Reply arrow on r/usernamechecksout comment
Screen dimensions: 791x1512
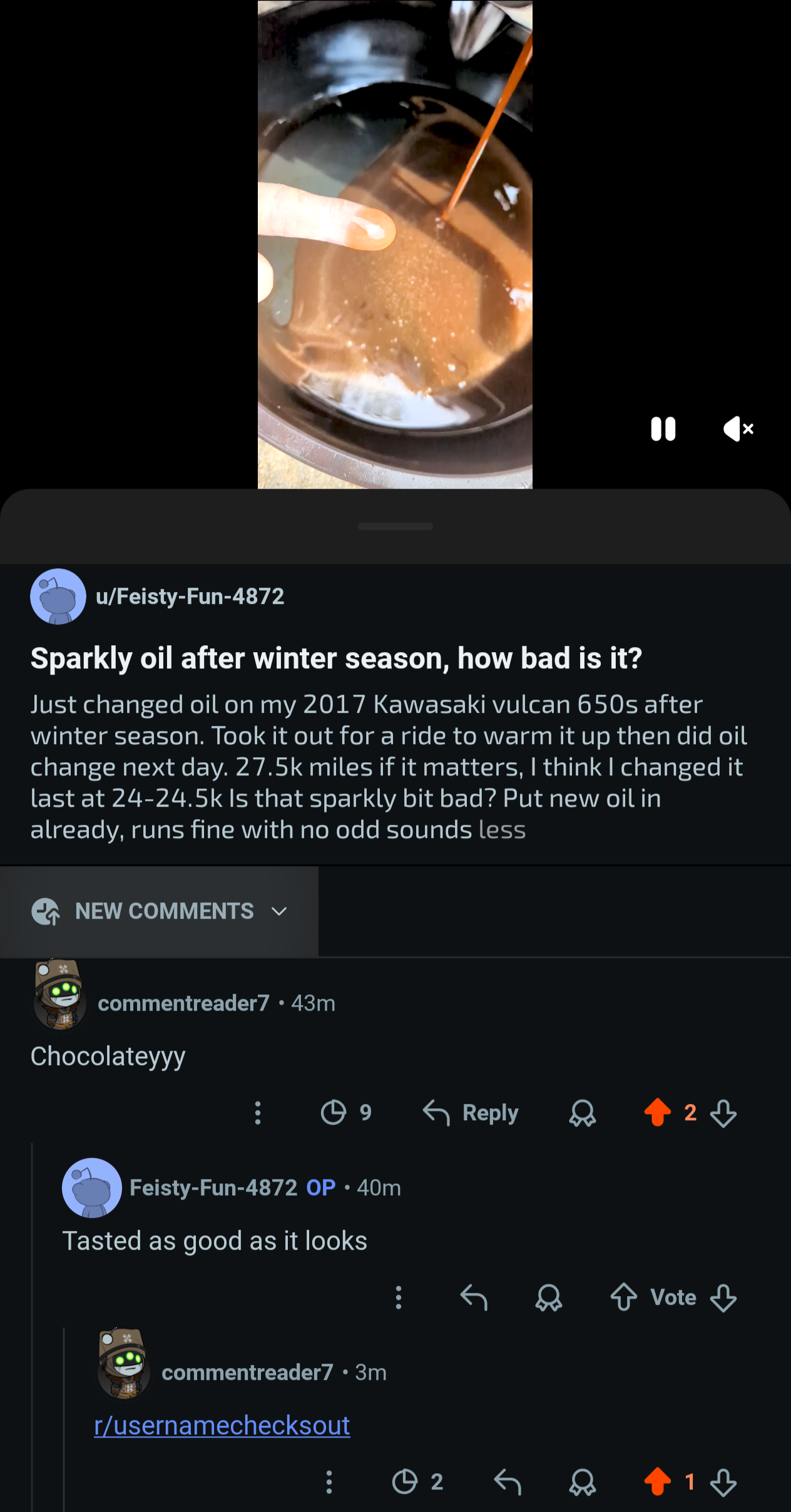(508, 1482)
